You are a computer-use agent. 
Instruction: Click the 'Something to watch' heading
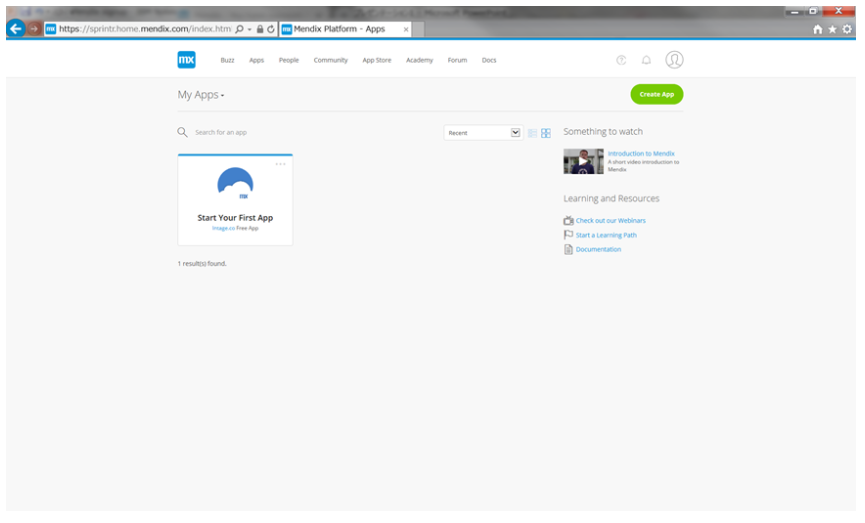tap(603, 131)
